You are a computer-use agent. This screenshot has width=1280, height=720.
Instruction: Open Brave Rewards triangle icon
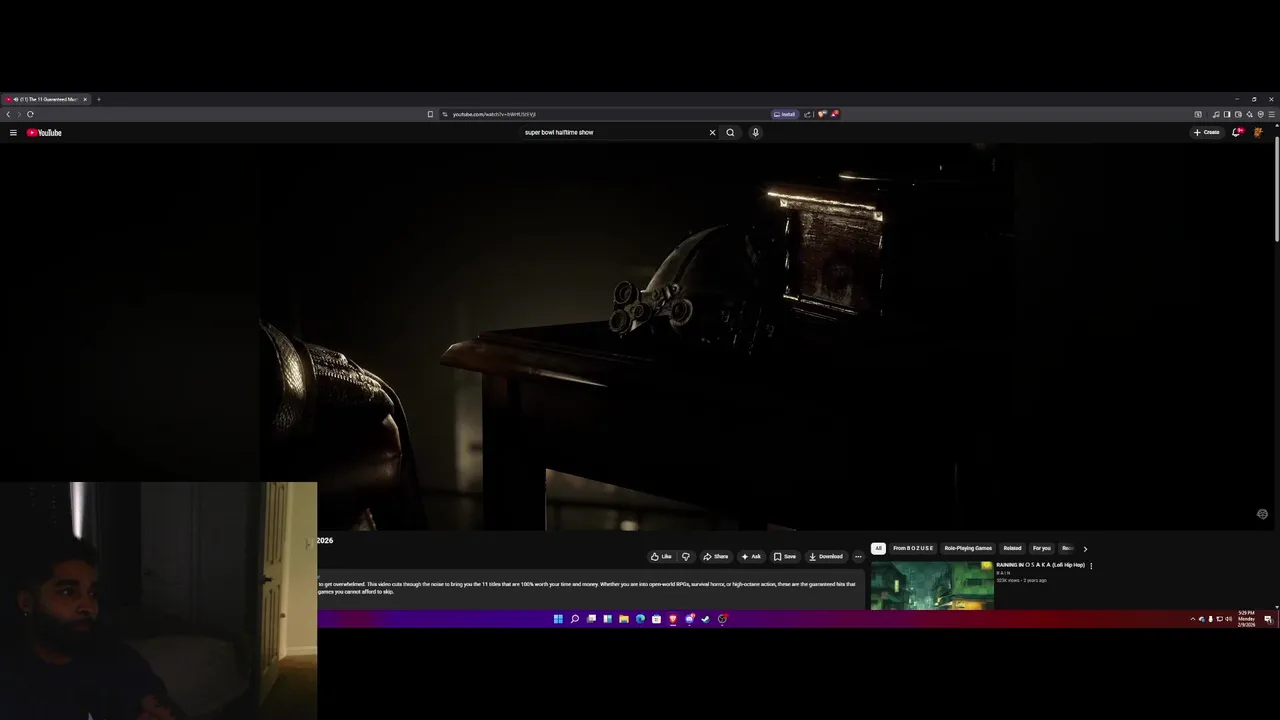[x=834, y=114]
